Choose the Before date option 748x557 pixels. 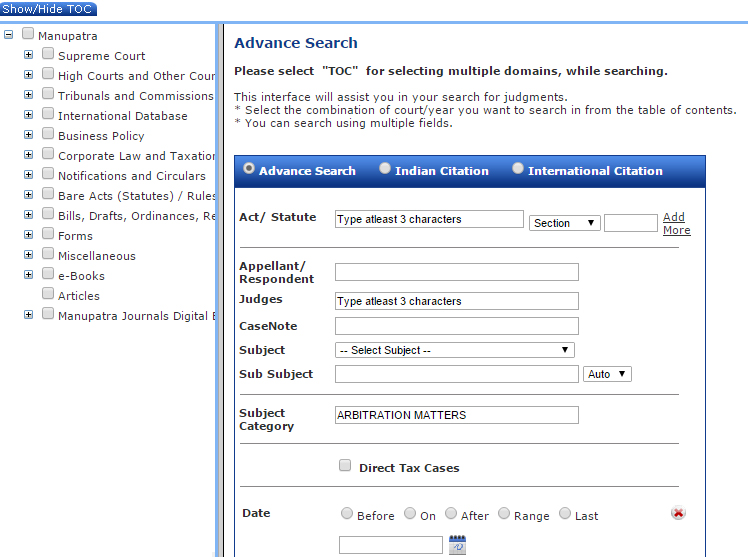coord(347,514)
